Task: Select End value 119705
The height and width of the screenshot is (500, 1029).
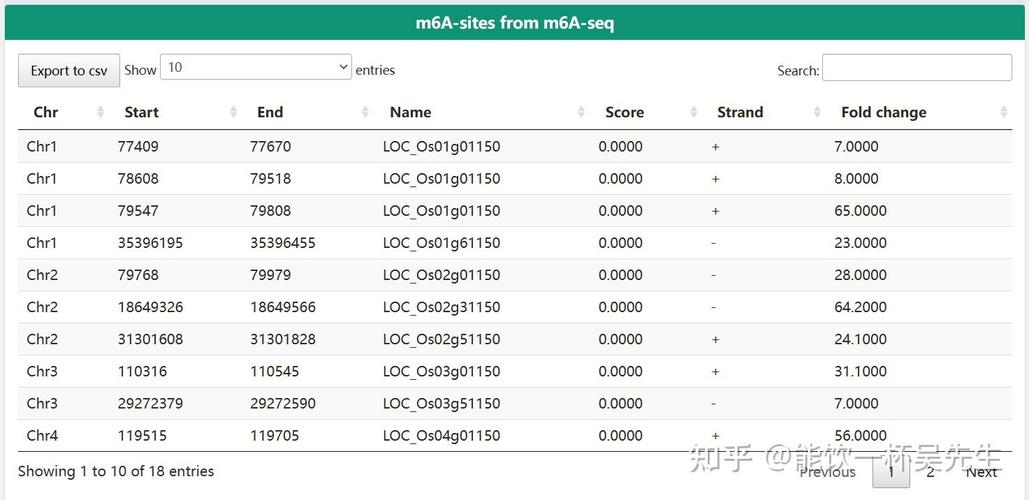Action: click(x=274, y=436)
